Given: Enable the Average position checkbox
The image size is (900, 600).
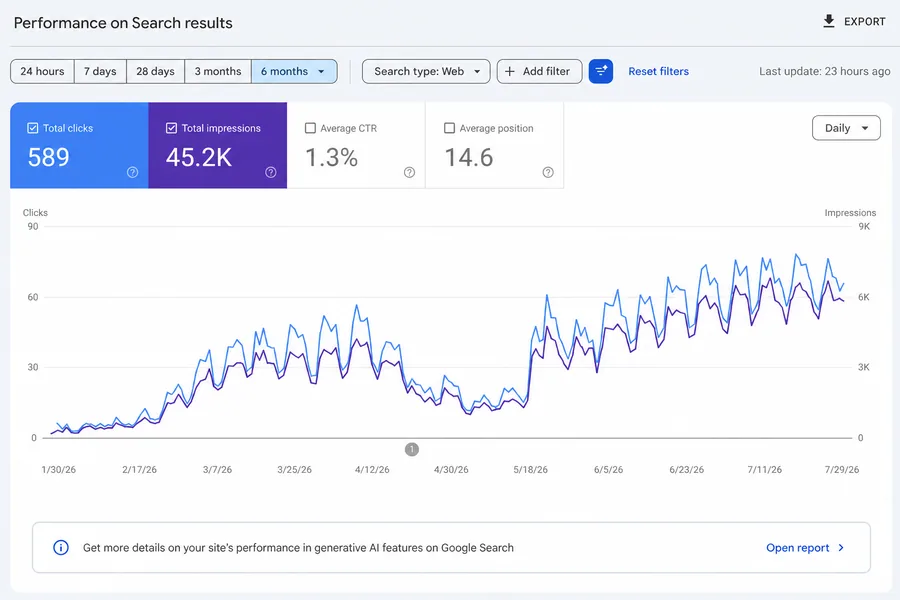Looking at the screenshot, I should [x=449, y=128].
